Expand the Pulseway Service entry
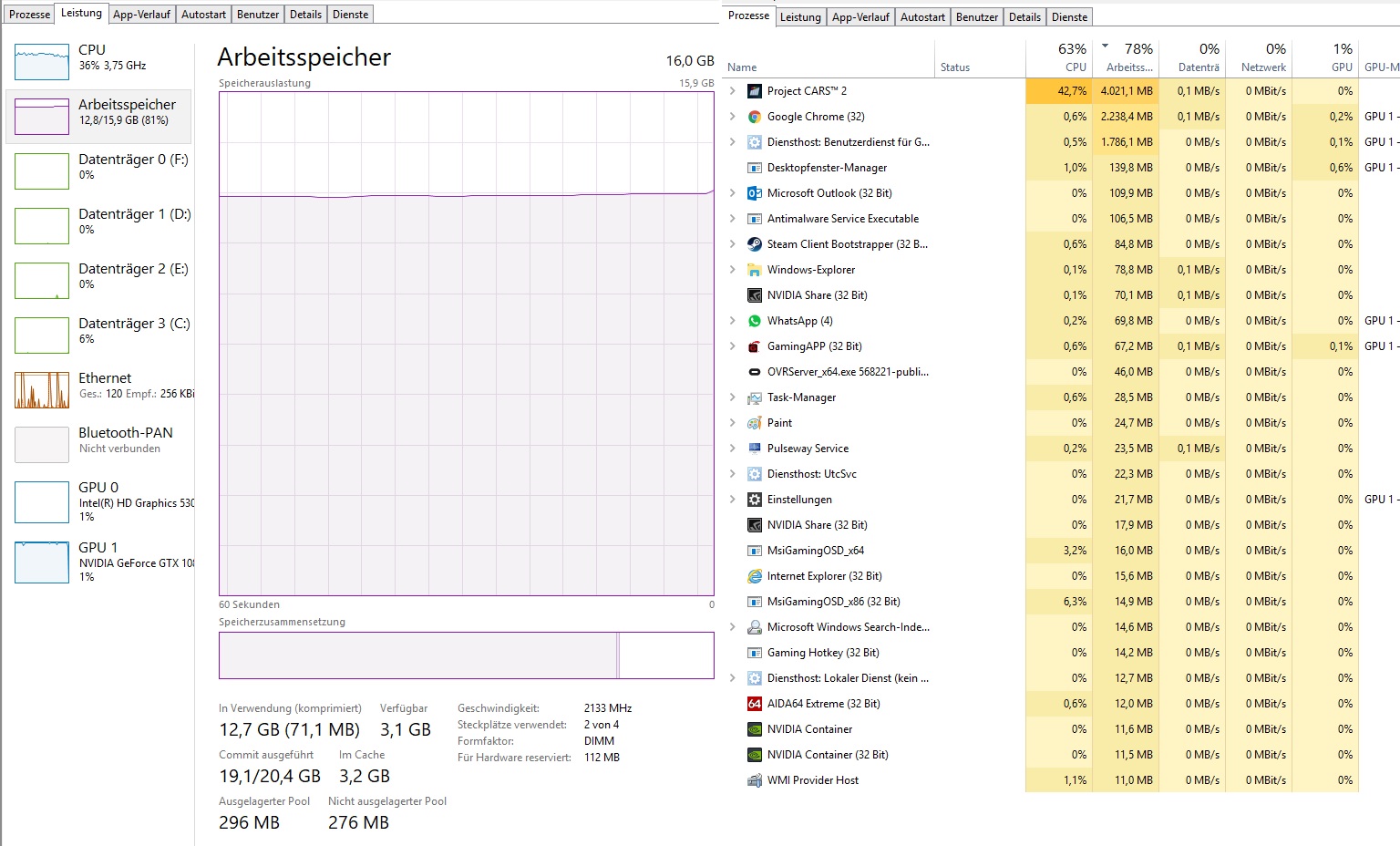This screenshot has height=846, width=1400. tap(733, 449)
